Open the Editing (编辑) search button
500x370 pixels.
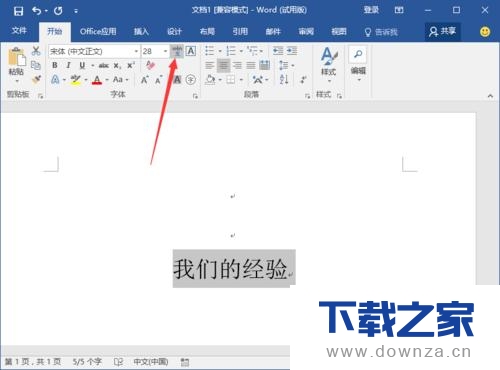coord(358,64)
